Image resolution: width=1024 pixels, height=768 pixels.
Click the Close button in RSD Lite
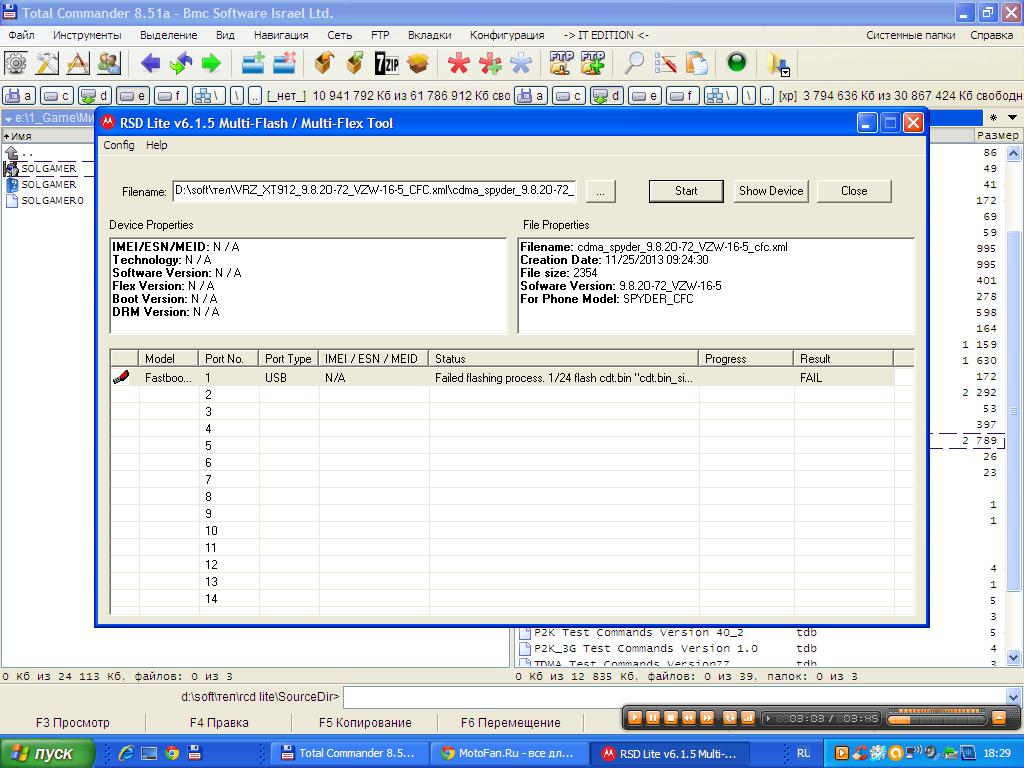click(x=854, y=191)
